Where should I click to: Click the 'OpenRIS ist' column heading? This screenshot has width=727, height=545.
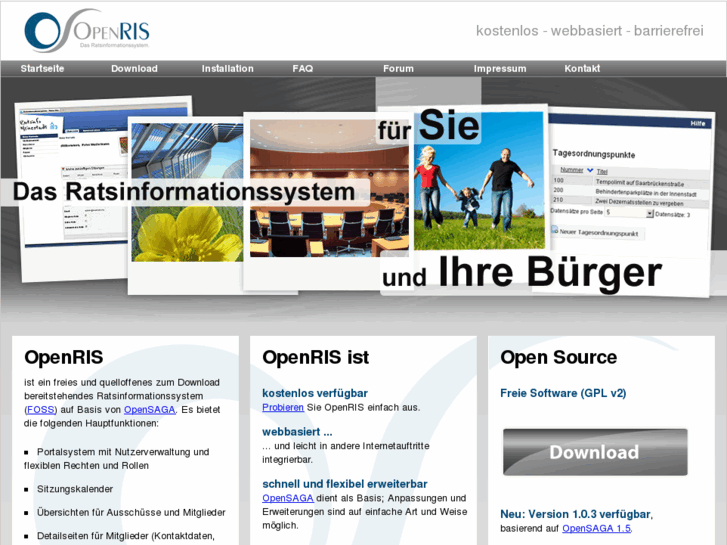tap(316, 357)
